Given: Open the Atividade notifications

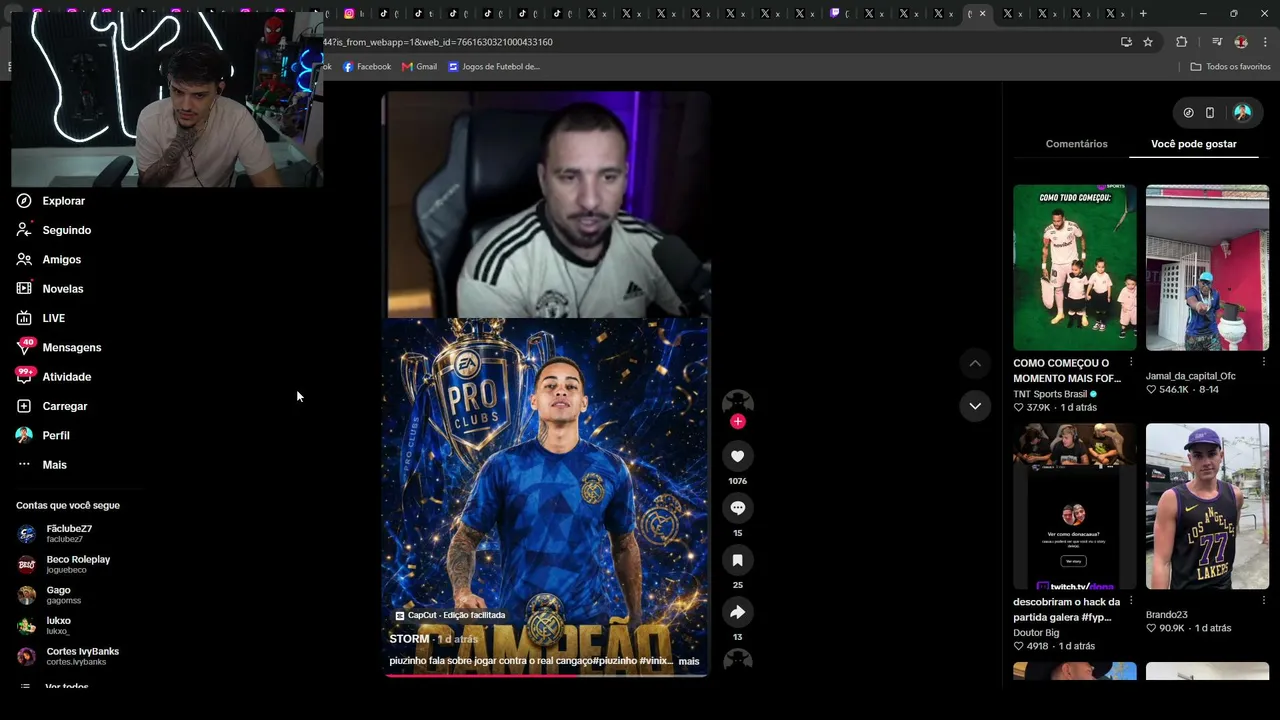Looking at the screenshot, I should coord(53,377).
